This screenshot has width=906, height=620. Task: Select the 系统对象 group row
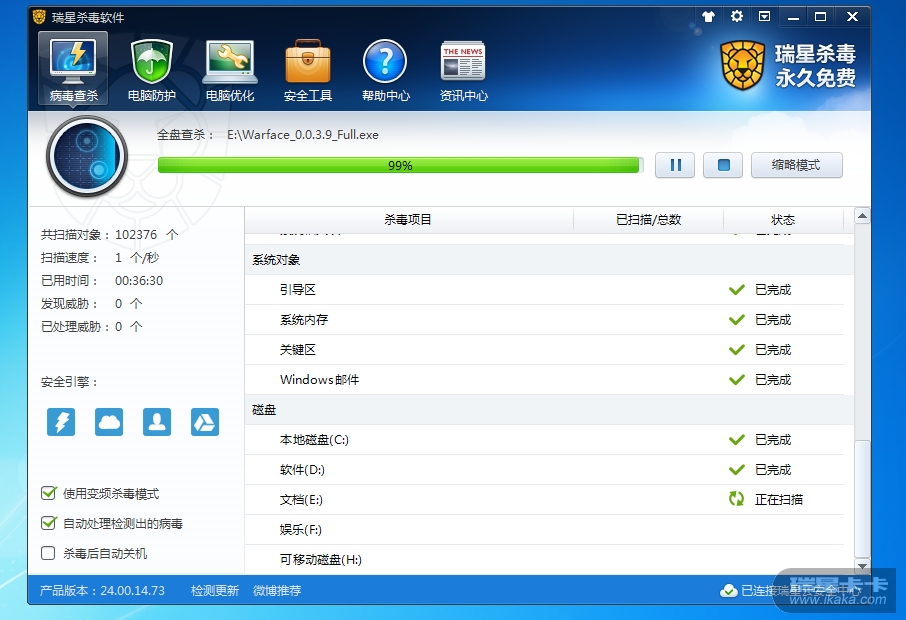coord(549,259)
